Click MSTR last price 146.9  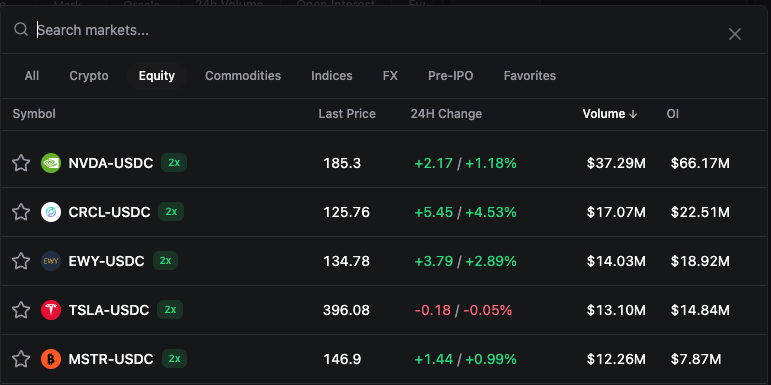[342, 359]
